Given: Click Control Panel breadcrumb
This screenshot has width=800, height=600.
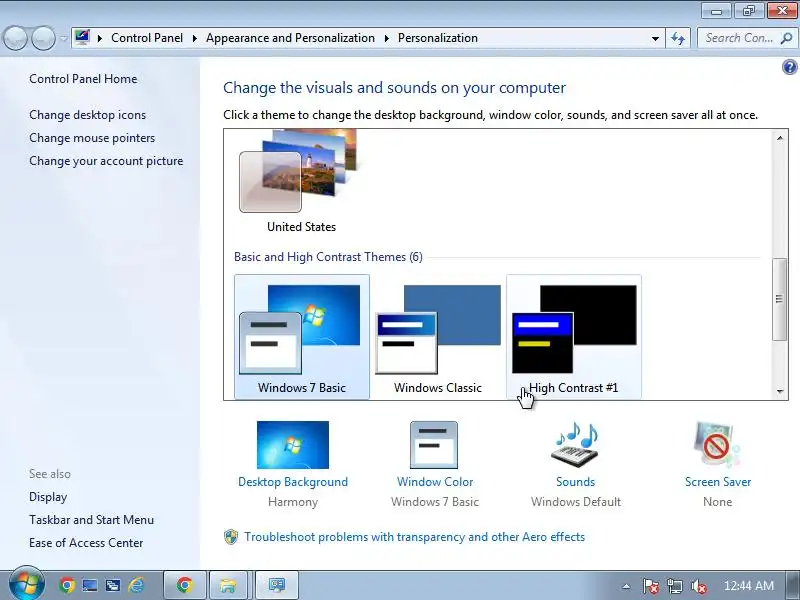Looking at the screenshot, I should pyautogui.click(x=147, y=38).
